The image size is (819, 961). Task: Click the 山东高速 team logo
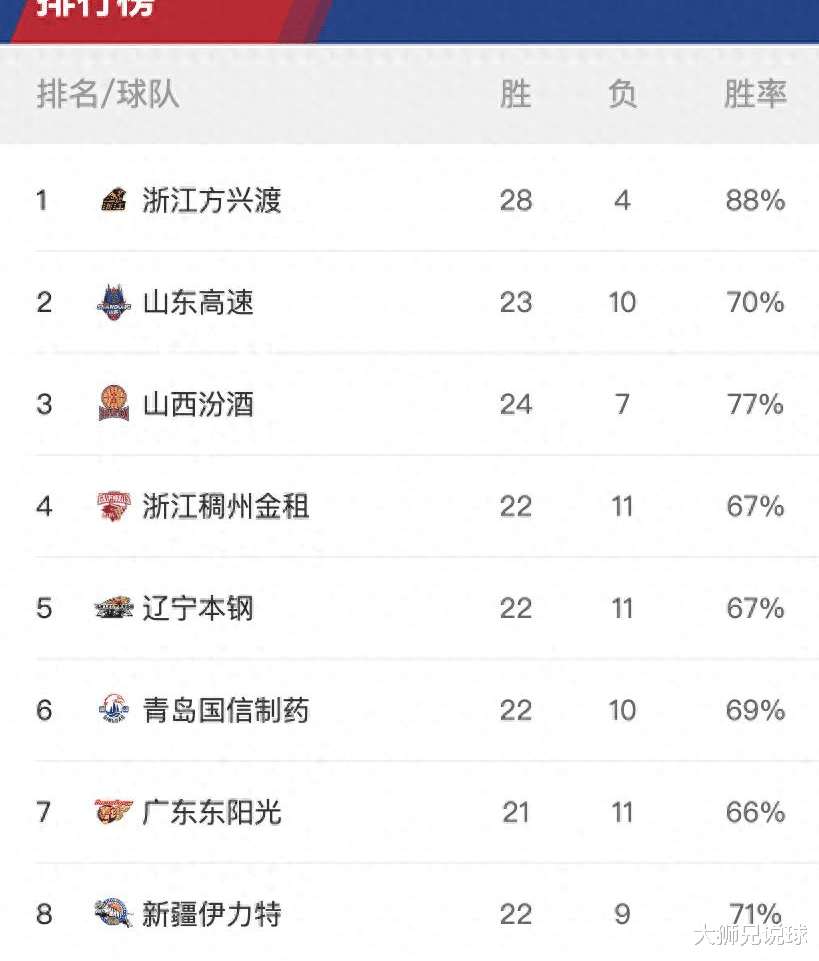click(x=114, y=302)
